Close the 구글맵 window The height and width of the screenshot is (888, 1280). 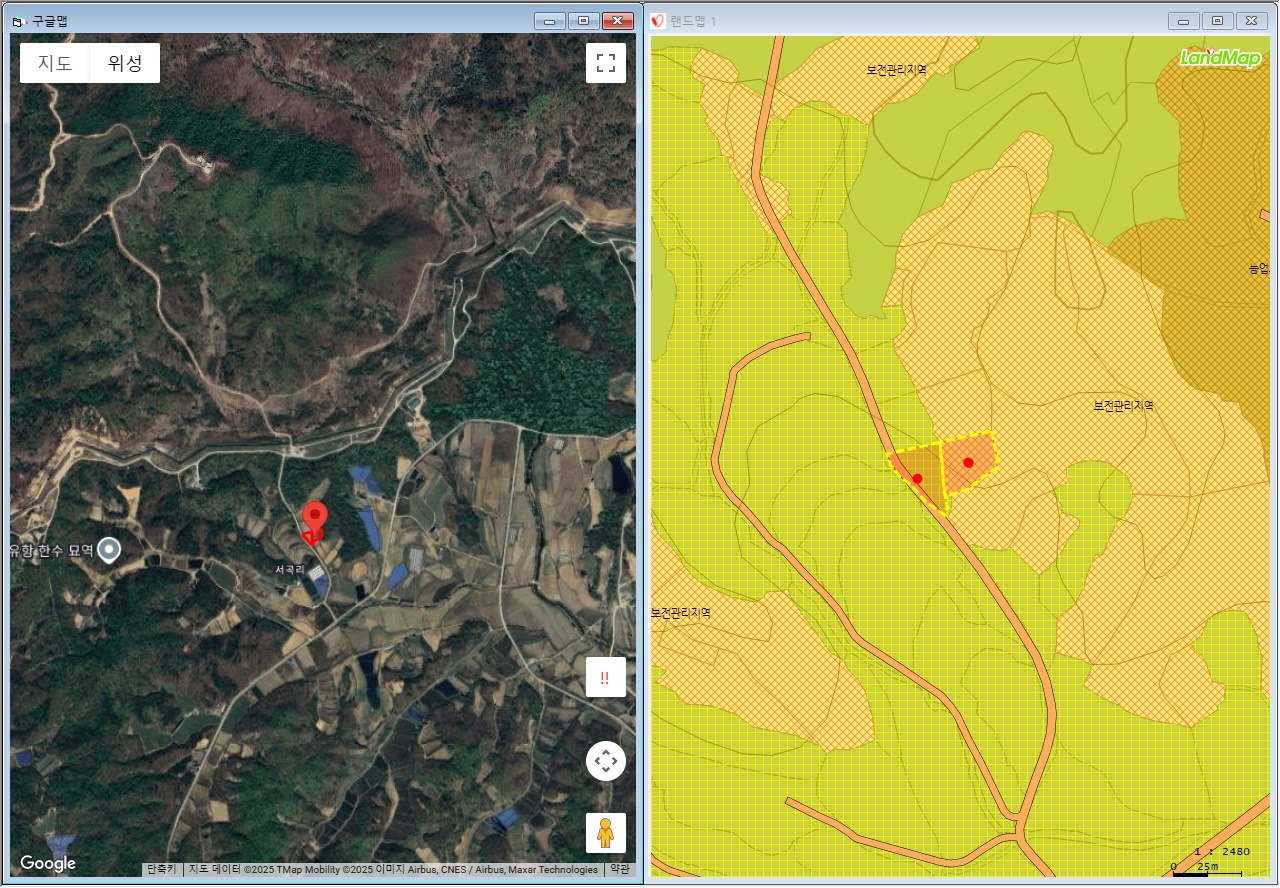(618, 21)
